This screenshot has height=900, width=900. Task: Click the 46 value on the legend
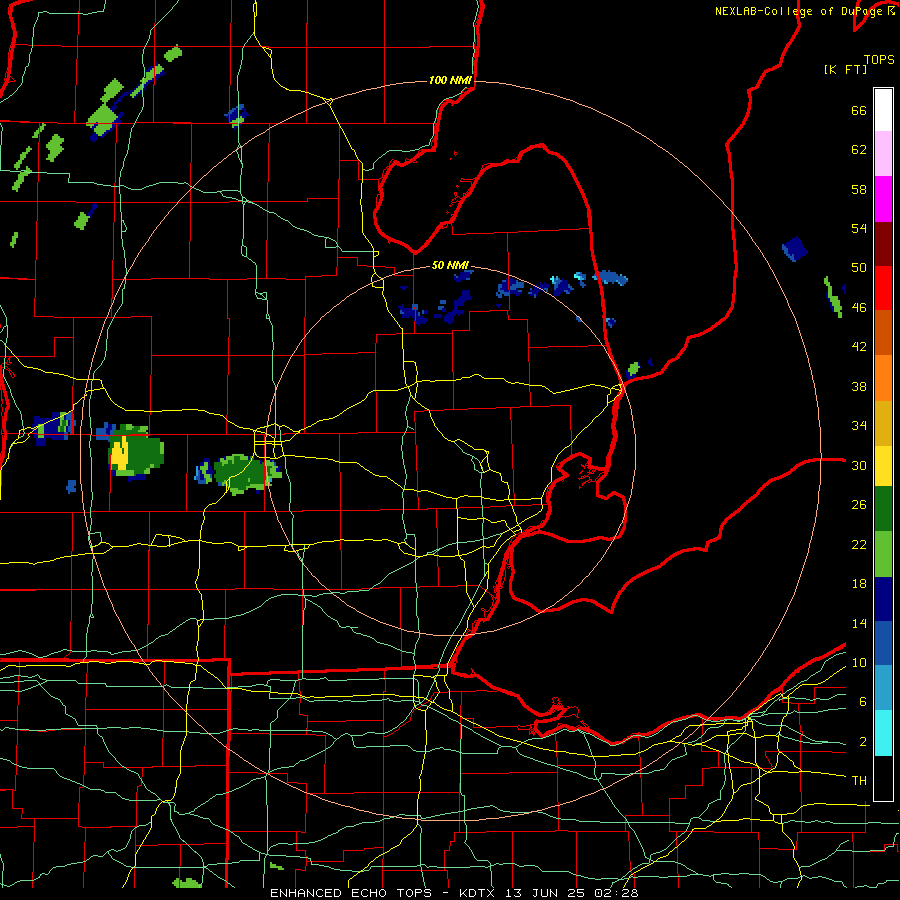859,308
